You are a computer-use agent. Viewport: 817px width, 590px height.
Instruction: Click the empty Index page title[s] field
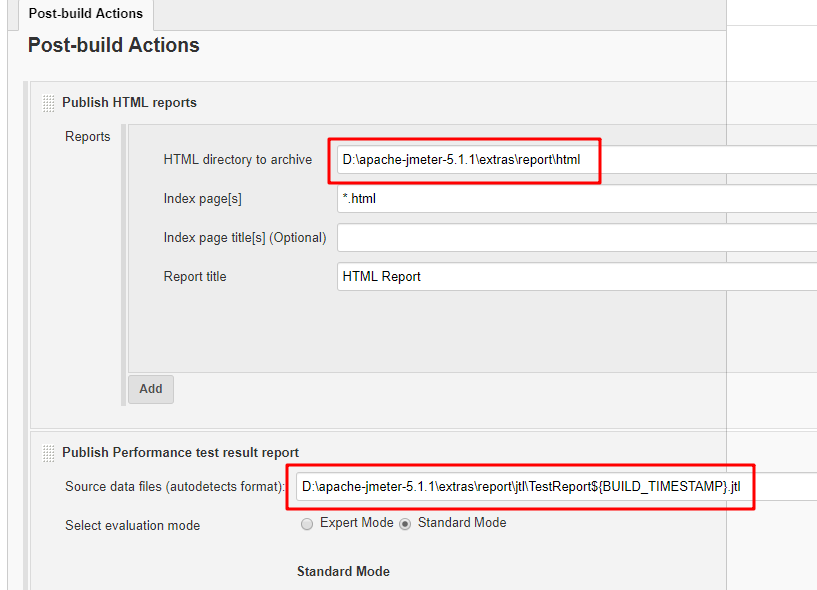[576, 238]
